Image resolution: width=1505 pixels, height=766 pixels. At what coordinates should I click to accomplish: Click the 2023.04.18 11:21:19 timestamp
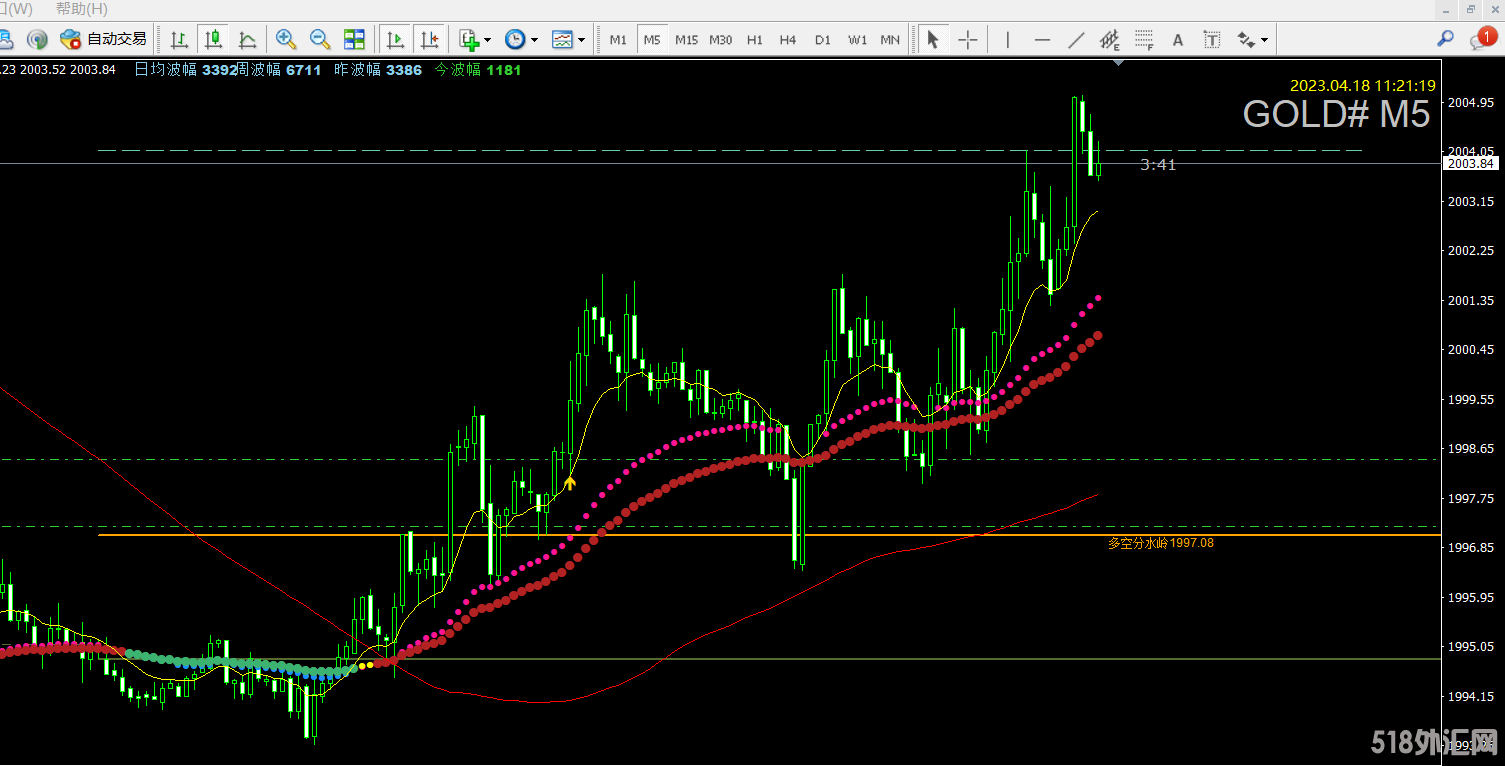(1362, 86)
